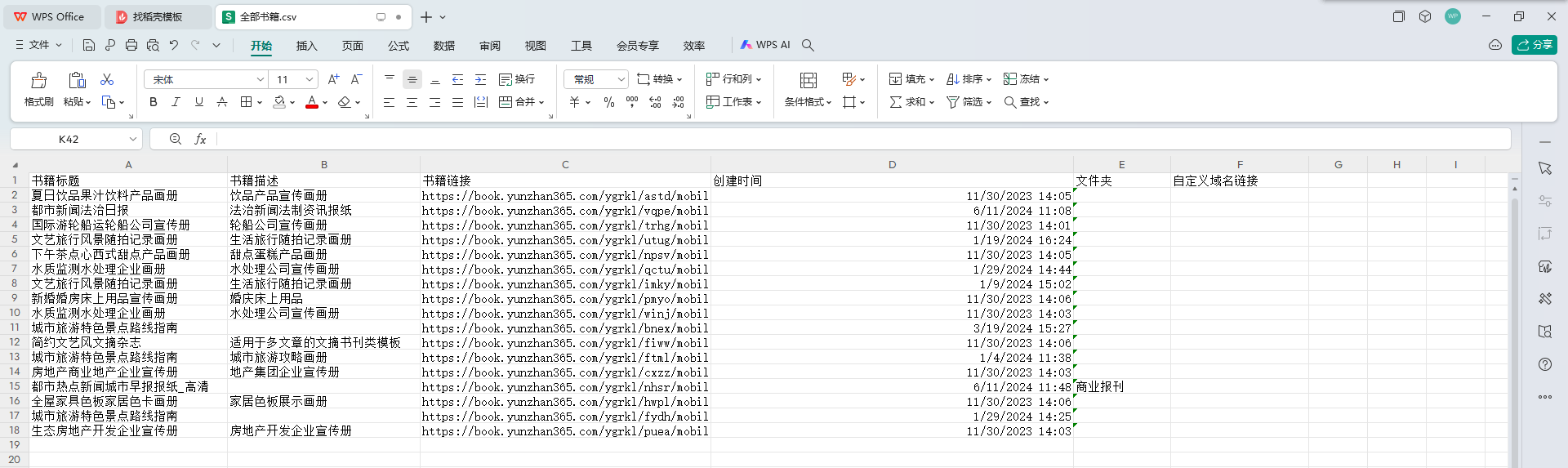Viewport: 1568px width, 468px height.
Task: Switch to the 插入 (Insert) ribbon tab
Action: click(306, 46)
